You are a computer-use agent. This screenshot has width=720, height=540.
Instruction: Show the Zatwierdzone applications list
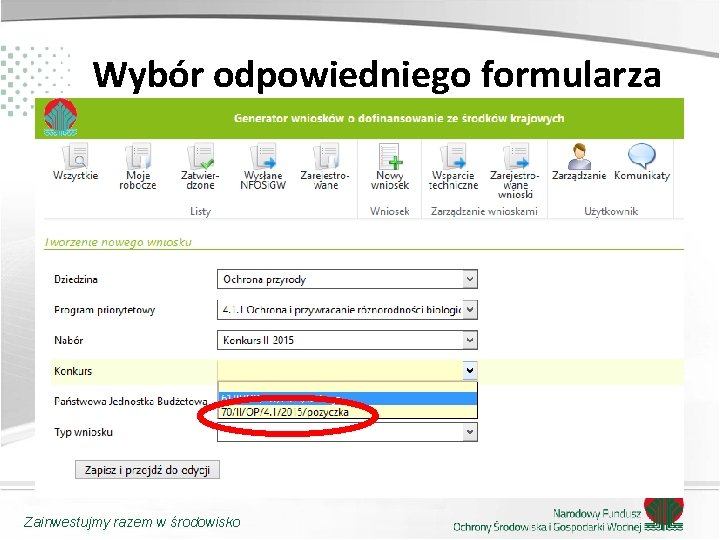pos(200,166)
